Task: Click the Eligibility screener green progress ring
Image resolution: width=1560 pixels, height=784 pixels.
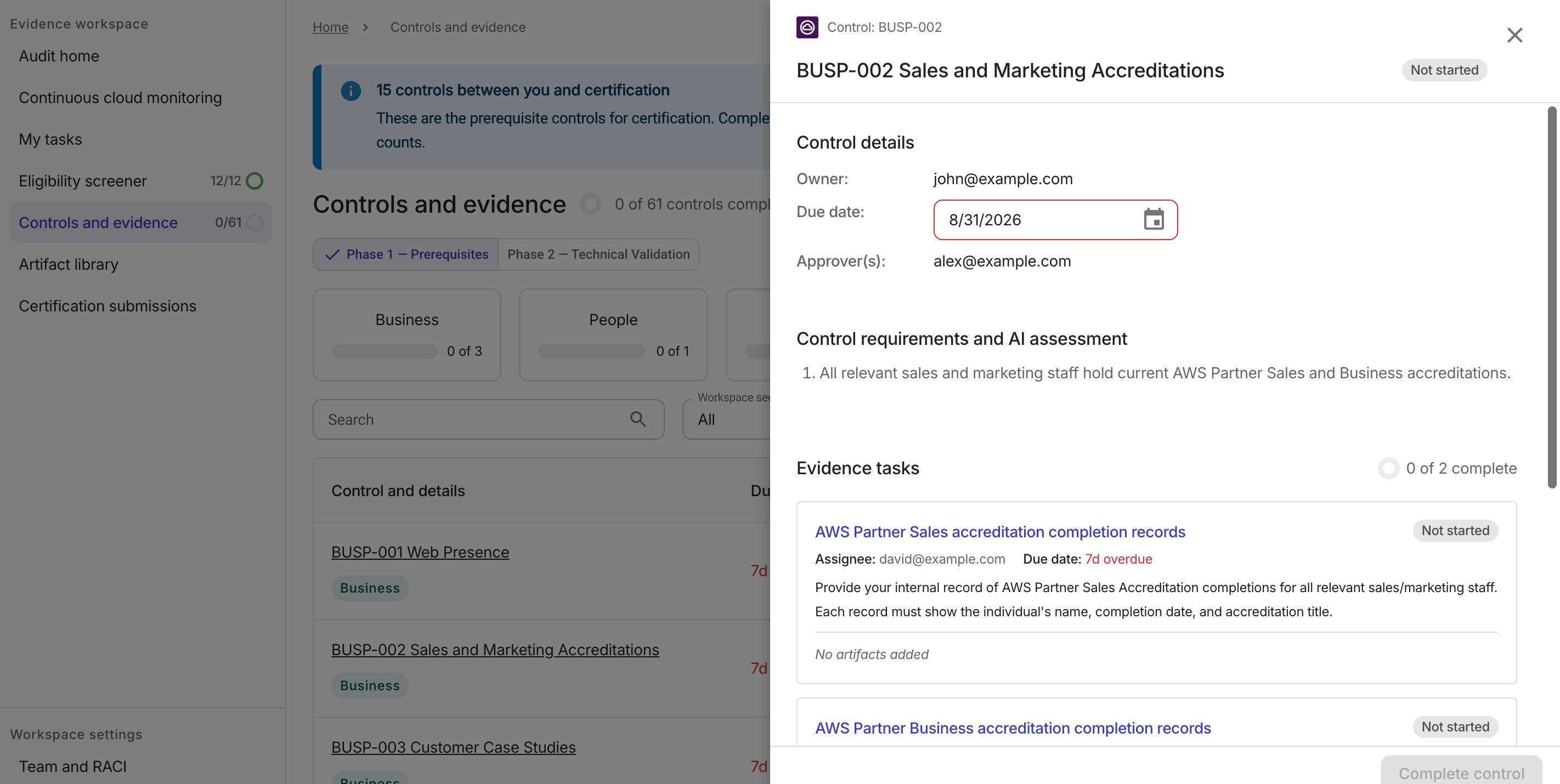Action: point(255,181)
